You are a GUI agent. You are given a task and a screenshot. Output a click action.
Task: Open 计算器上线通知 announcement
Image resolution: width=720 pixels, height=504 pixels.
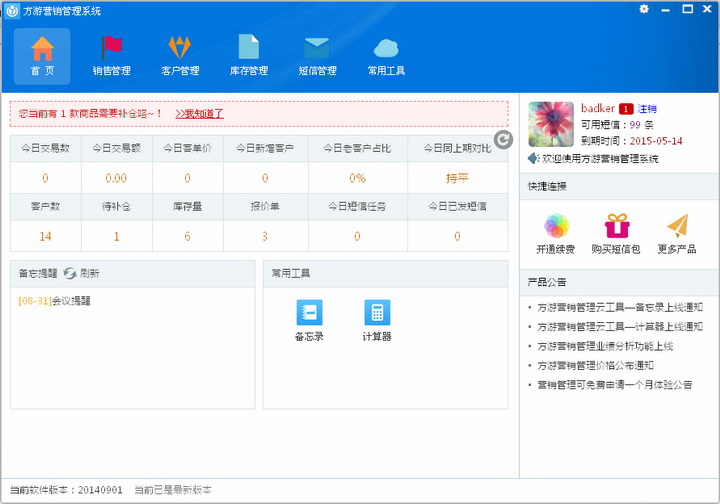pyautogui.click(x=620, y=327)
